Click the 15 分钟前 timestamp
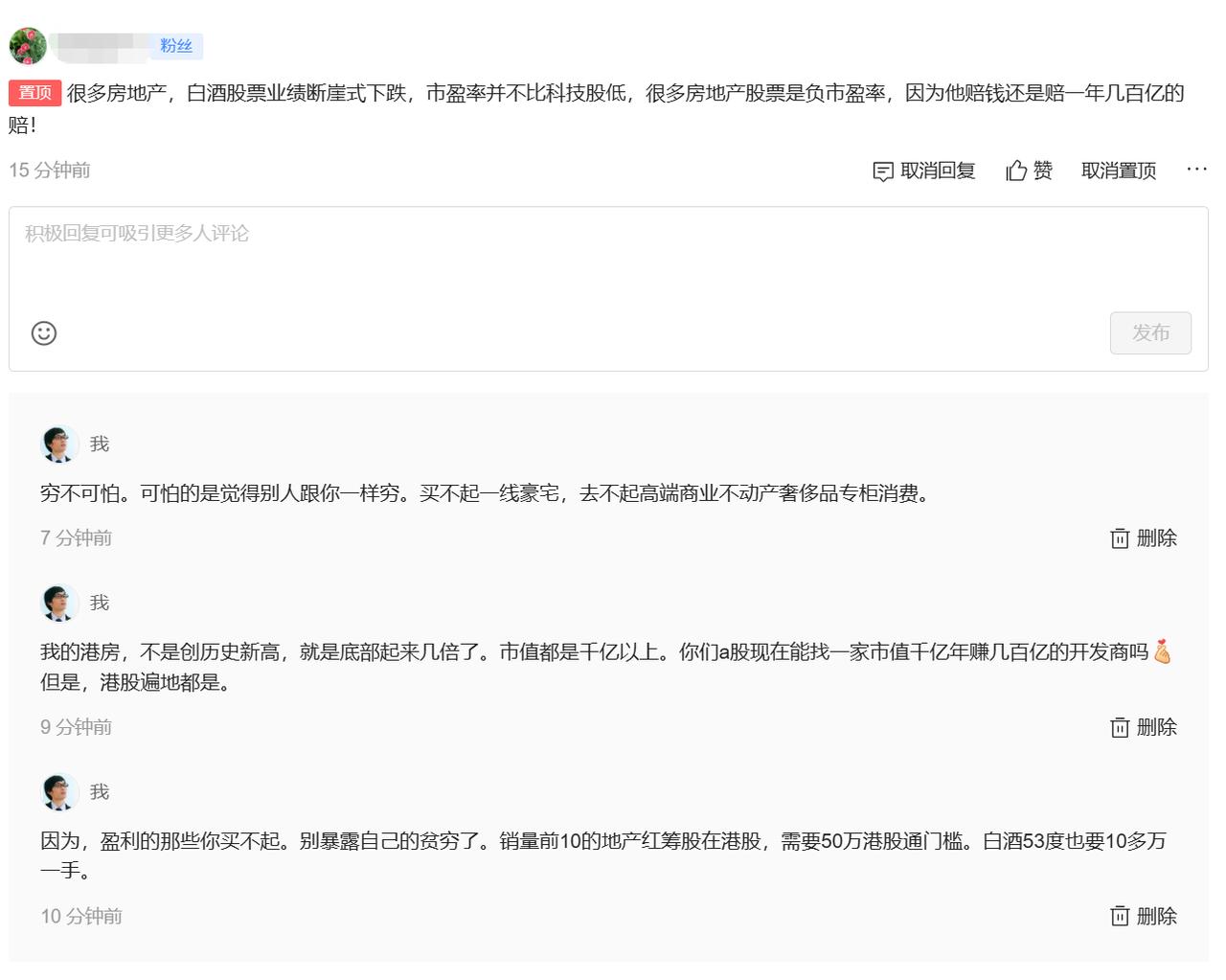1226x980 pixels. [x=50, y=171]
